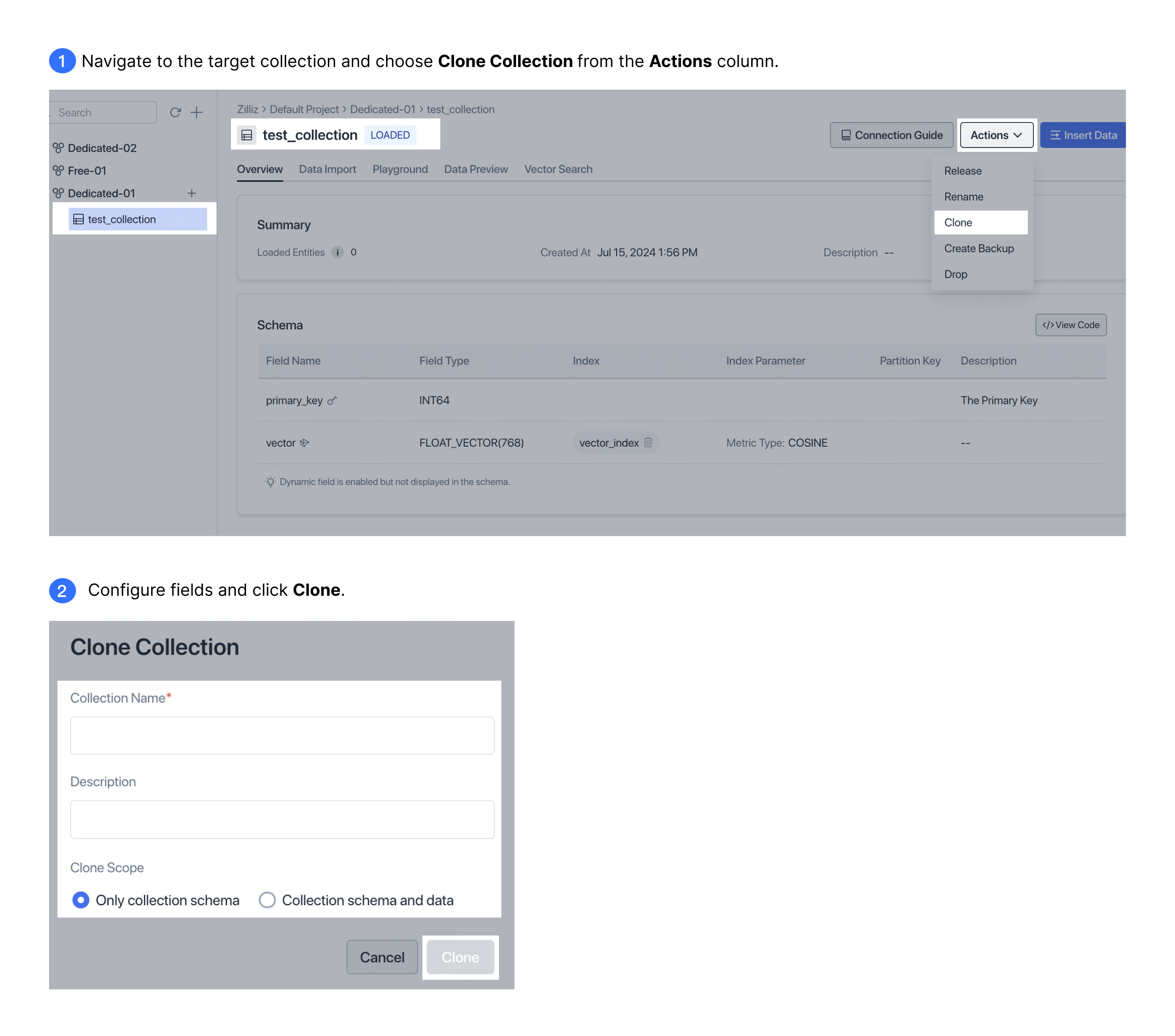Open the Data Preview tab
This screenshot has width=1175, height=1036.
[476, 169]
